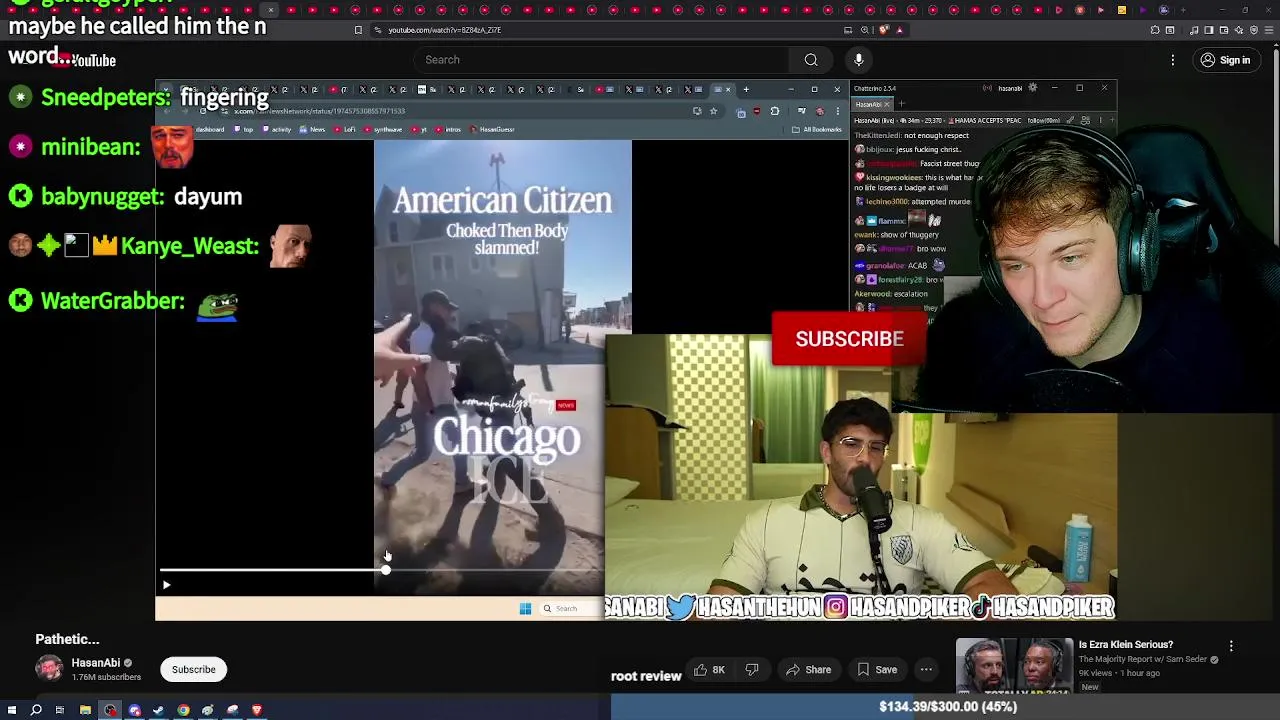Open the HasanAbi channel avatar

point(49,669)
